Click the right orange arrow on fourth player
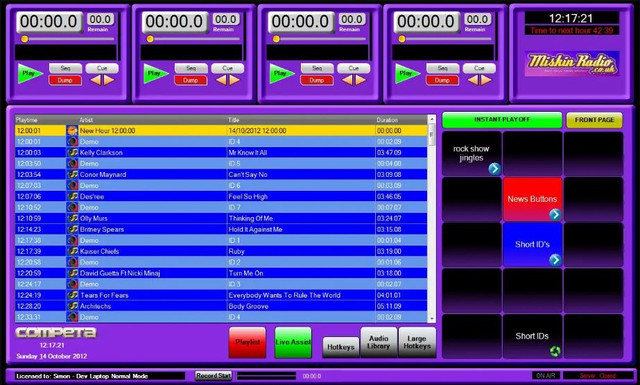 tap(487, 80)
